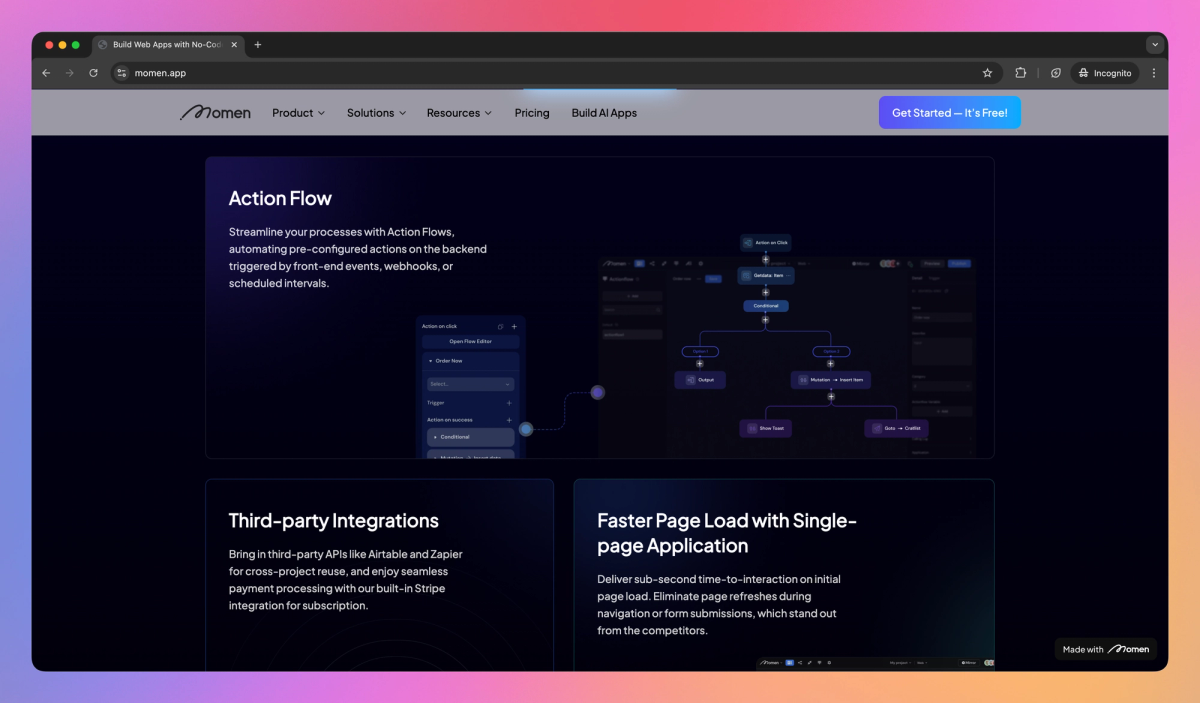Viewport: 1200px width, 703px height.
Task: Go back using the browser back arrow
Action: pyautogui.click(x=46, y=73)
